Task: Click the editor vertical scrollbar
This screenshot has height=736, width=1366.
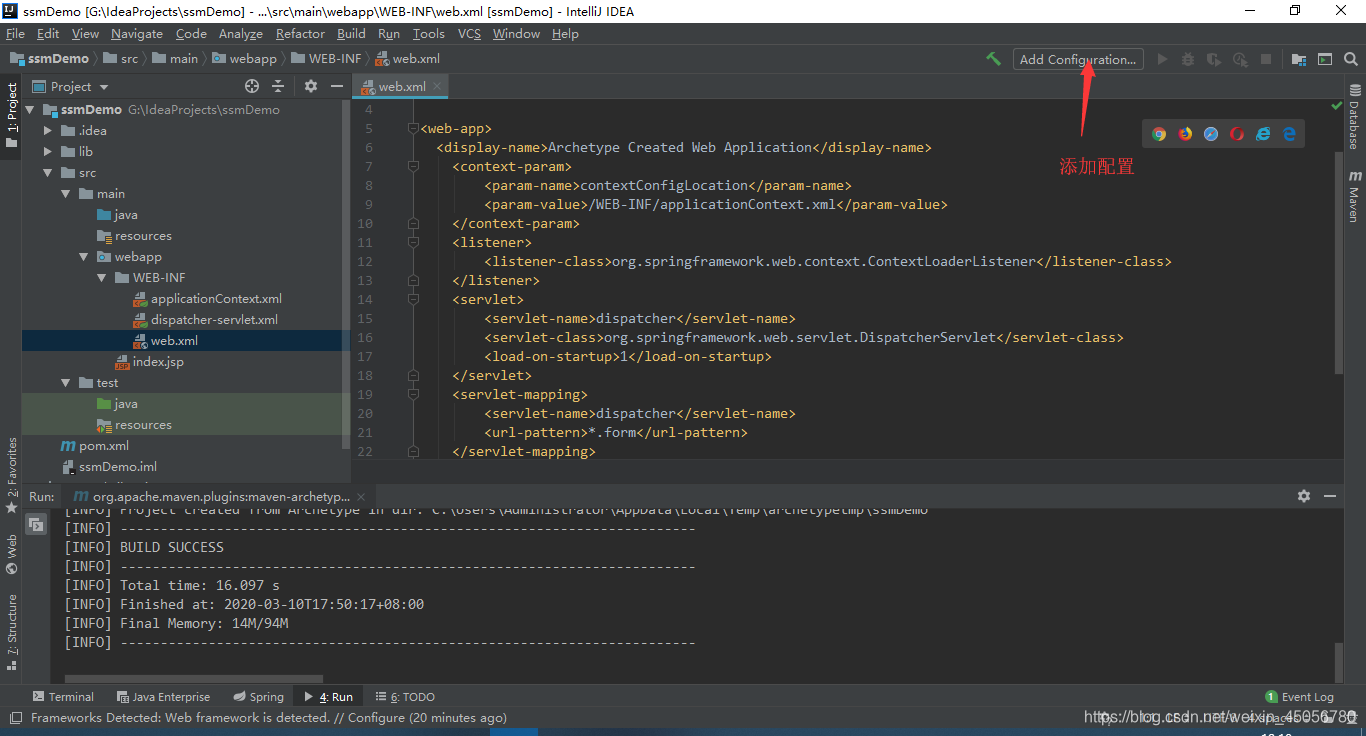Action: coord(1340,263)
